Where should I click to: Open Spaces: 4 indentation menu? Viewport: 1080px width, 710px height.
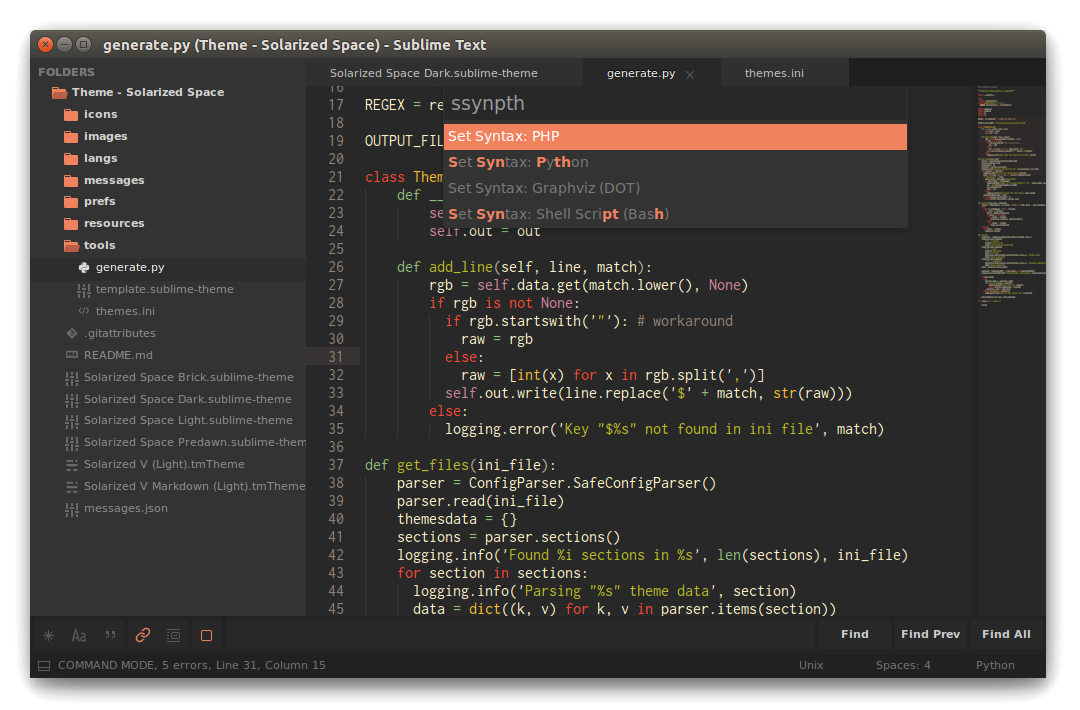tap(903, 665)
